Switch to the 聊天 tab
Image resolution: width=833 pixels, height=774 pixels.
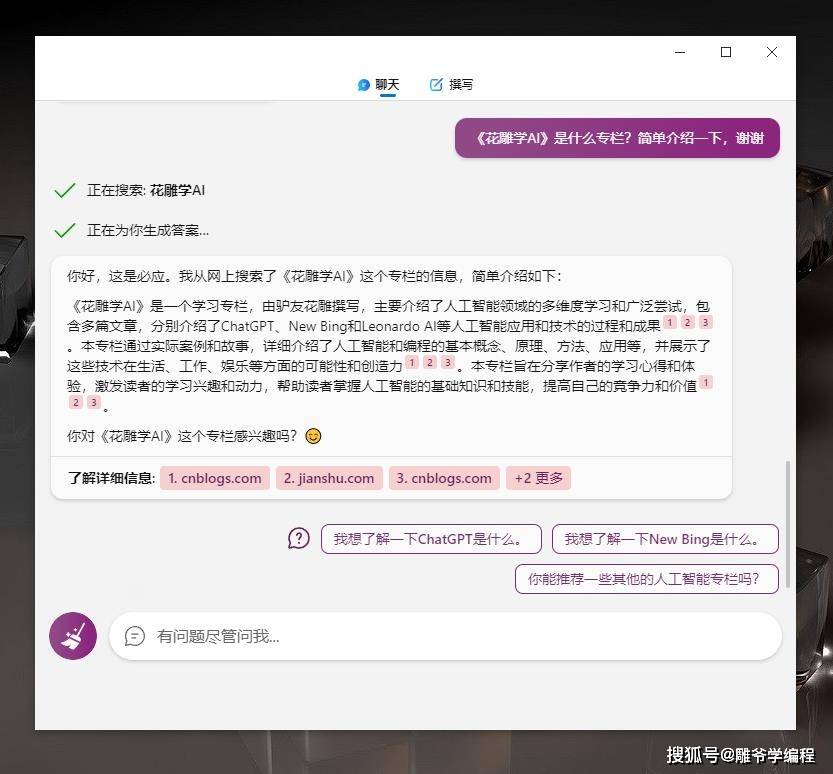point(378,85)
